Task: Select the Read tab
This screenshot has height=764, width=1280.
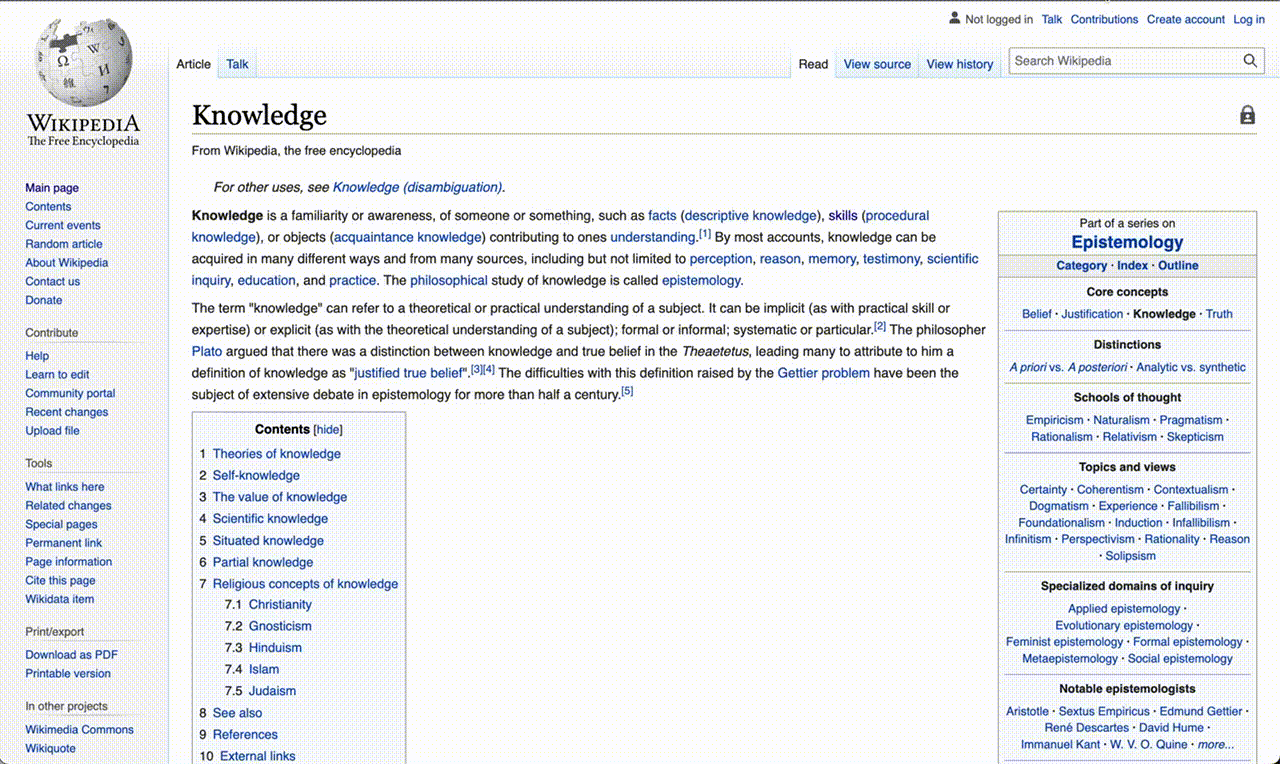Action: tap(813, 64)
